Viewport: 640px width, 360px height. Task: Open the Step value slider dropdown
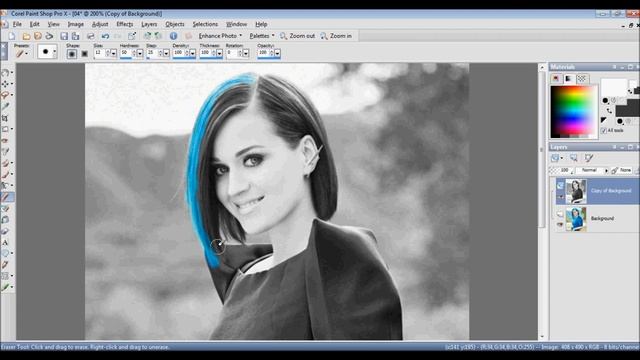(166, 53)
